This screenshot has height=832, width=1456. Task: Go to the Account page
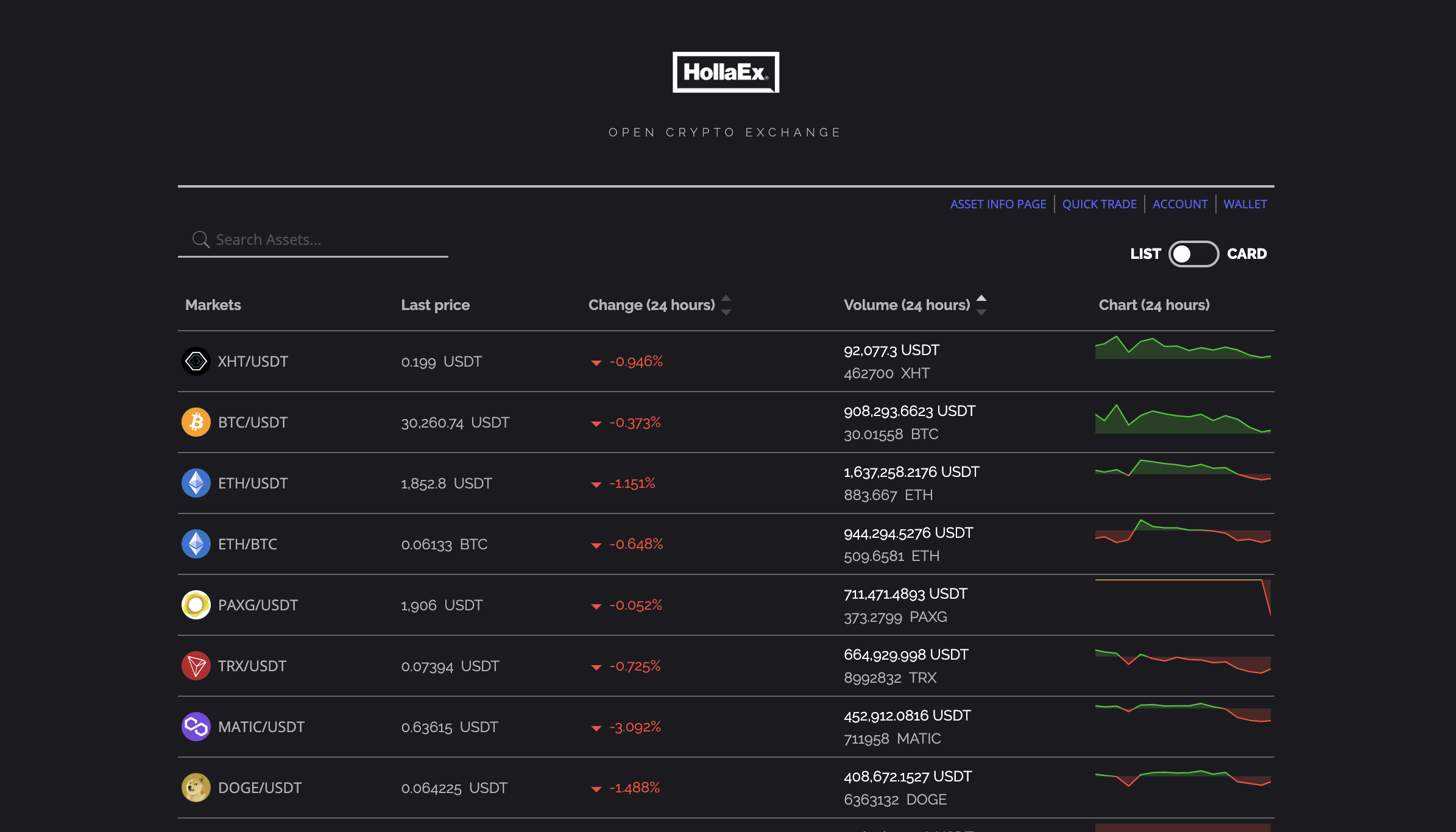1179,204
